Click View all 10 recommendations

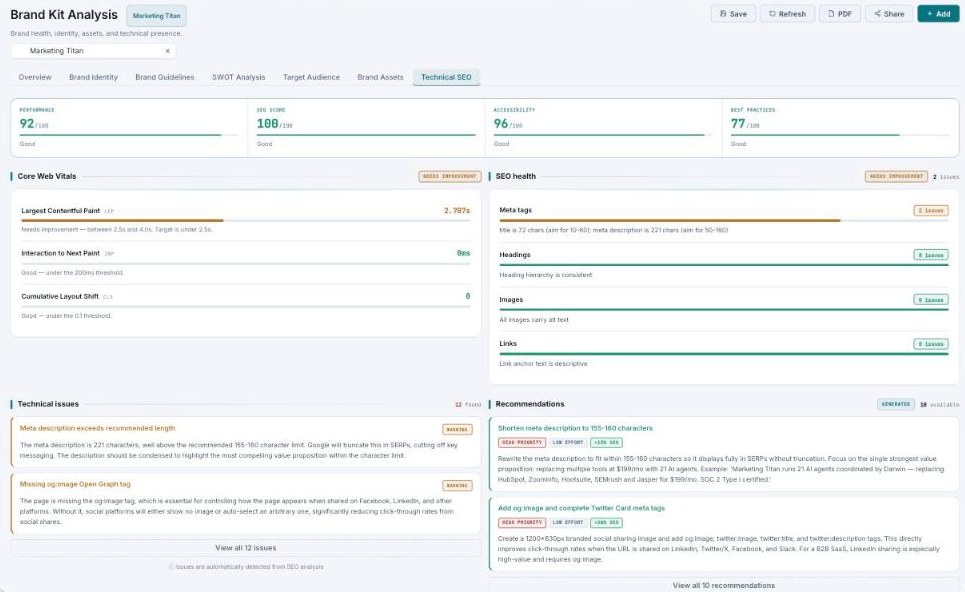pos(724,585)
